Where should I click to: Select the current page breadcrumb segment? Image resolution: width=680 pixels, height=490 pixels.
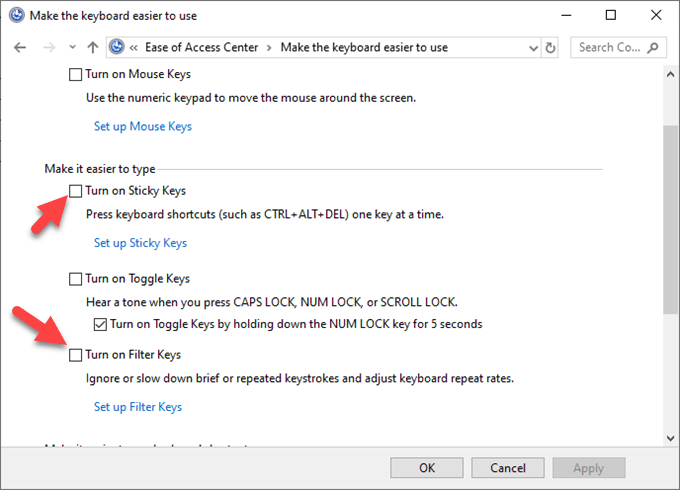coord(364,47)
